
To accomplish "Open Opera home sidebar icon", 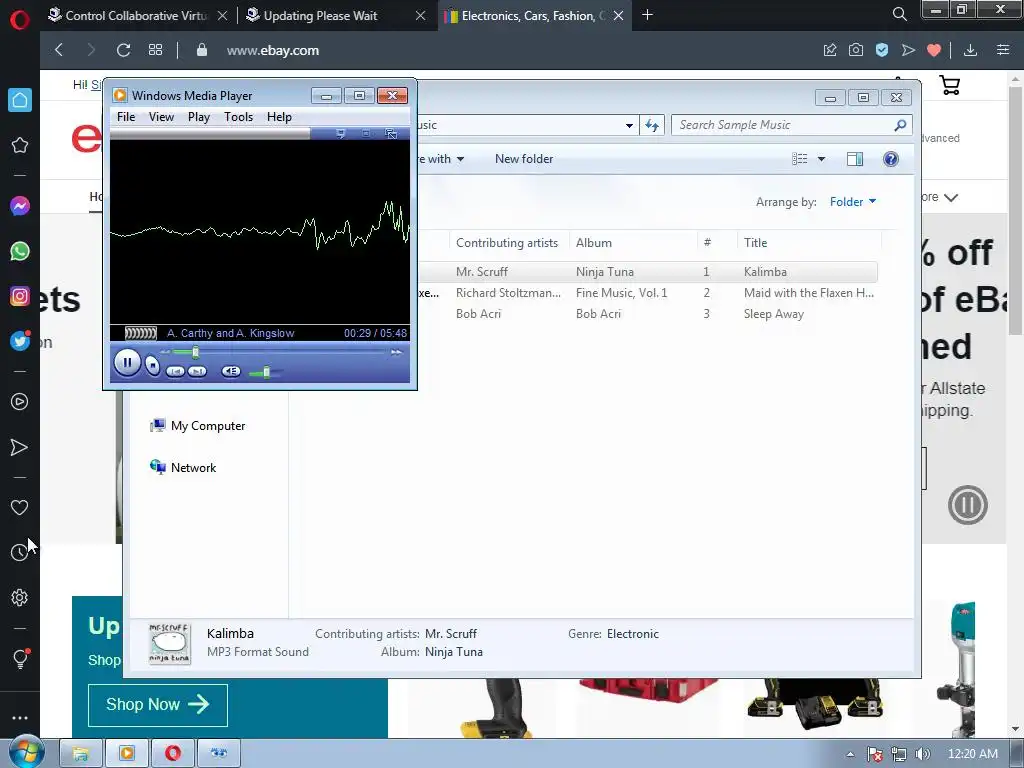I will tap(20, 100).
